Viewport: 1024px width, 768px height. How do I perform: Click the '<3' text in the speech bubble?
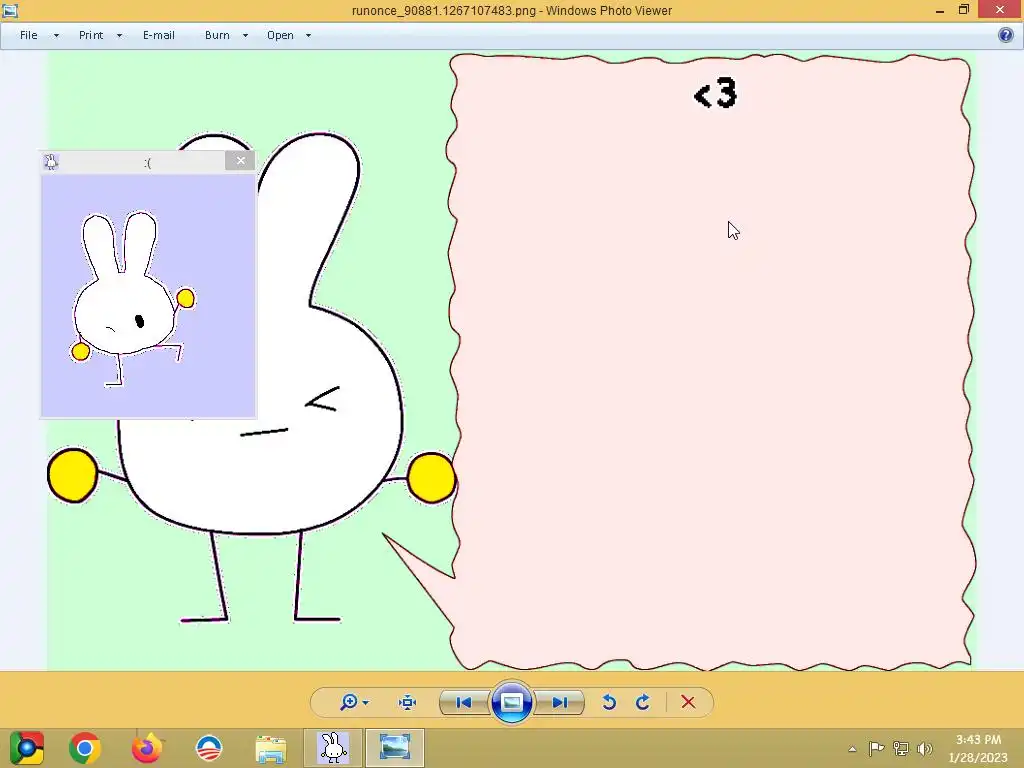[716, 93]
